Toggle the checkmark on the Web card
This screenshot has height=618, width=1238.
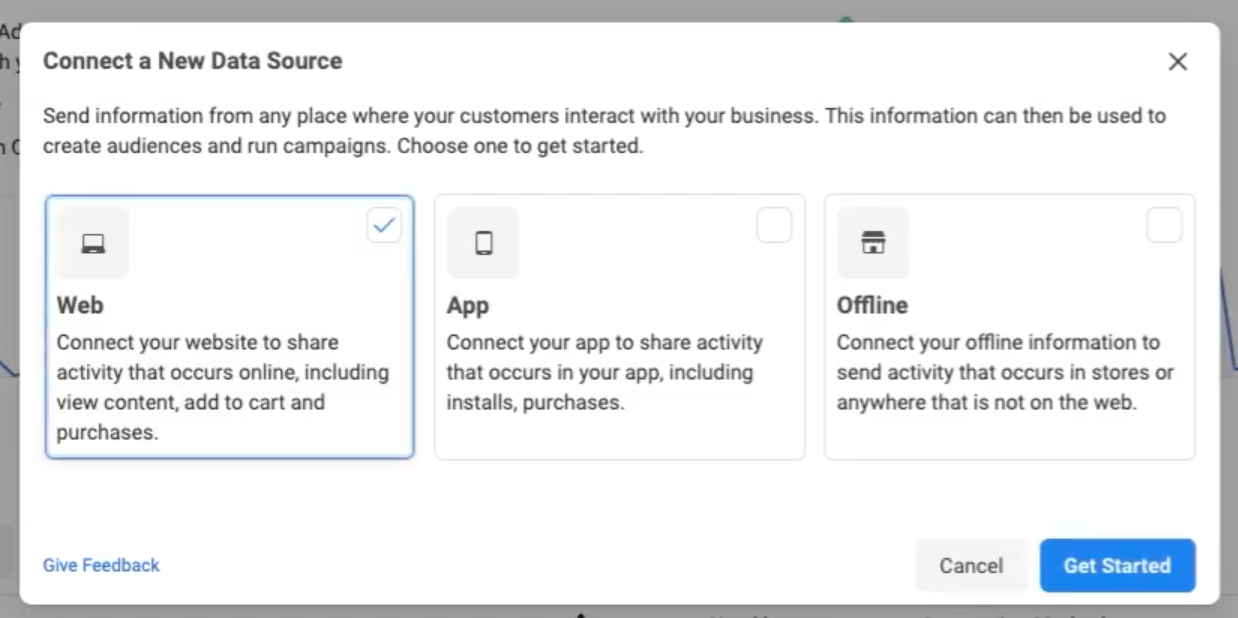pyautogui.click(x=384, y=225)
